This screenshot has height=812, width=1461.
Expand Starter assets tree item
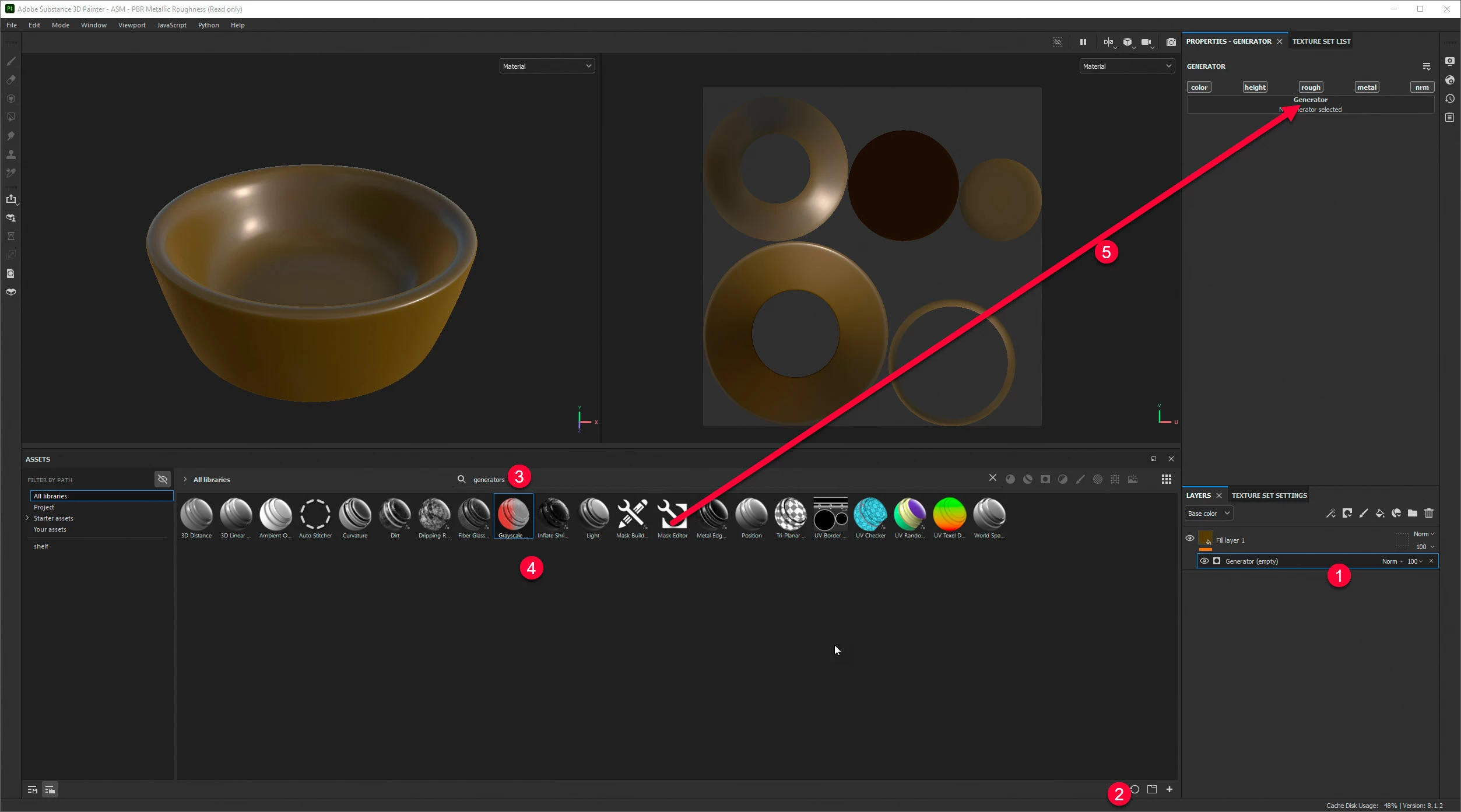27,518
